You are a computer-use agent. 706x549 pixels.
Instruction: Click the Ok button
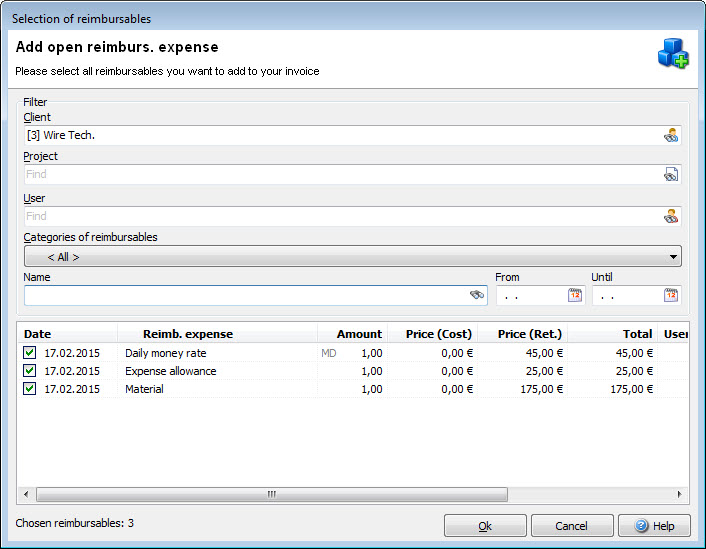click(485, 526)
